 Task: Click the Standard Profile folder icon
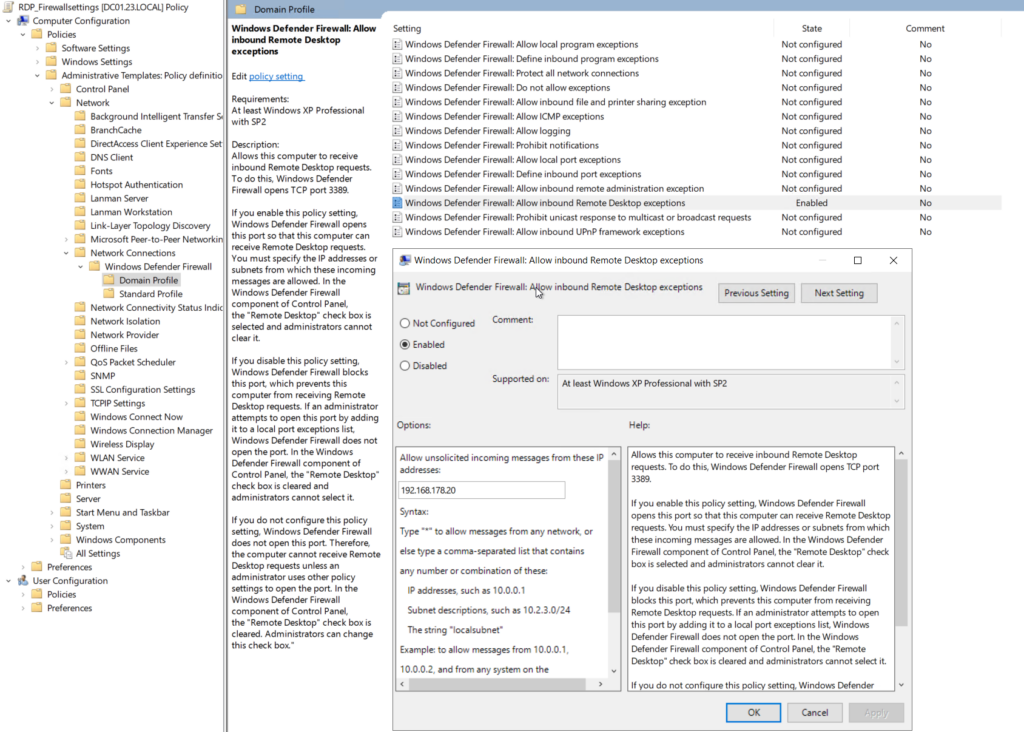tap(109, 294)
